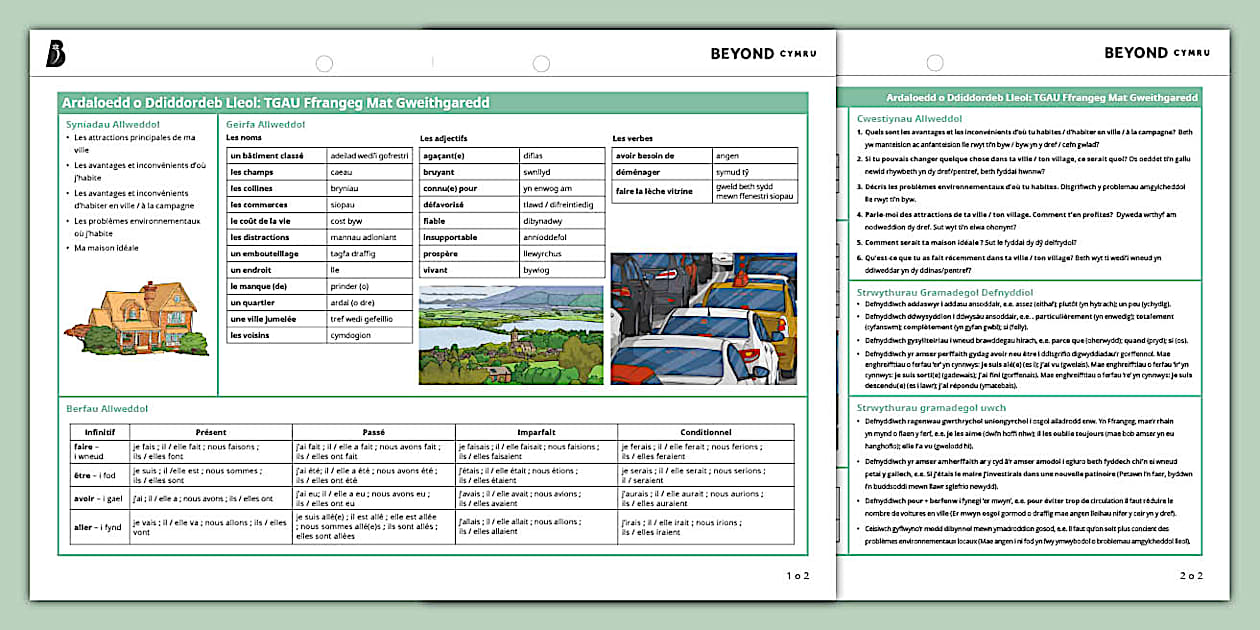Click the Beyond 'B' logo icon
Image resolution: width=1260 pixels, height=630 pixels.
[x=56, y=55]
